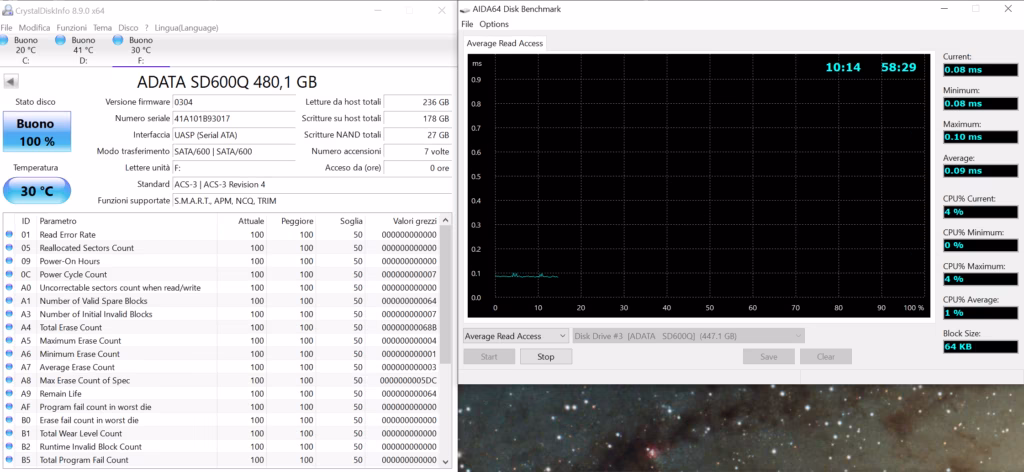This screenshot has height=472, width=1024.
Task: Click Letture da host totali value 236 GB
Action: 418,102
